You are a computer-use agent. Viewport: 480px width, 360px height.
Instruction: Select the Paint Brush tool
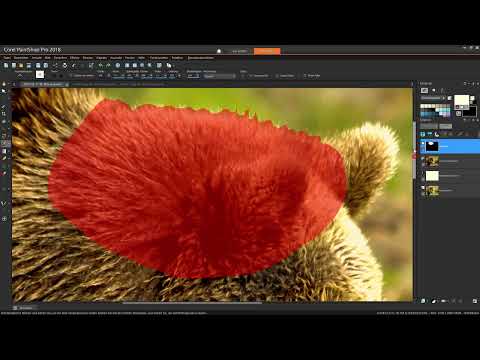click(x=4, y=158)
